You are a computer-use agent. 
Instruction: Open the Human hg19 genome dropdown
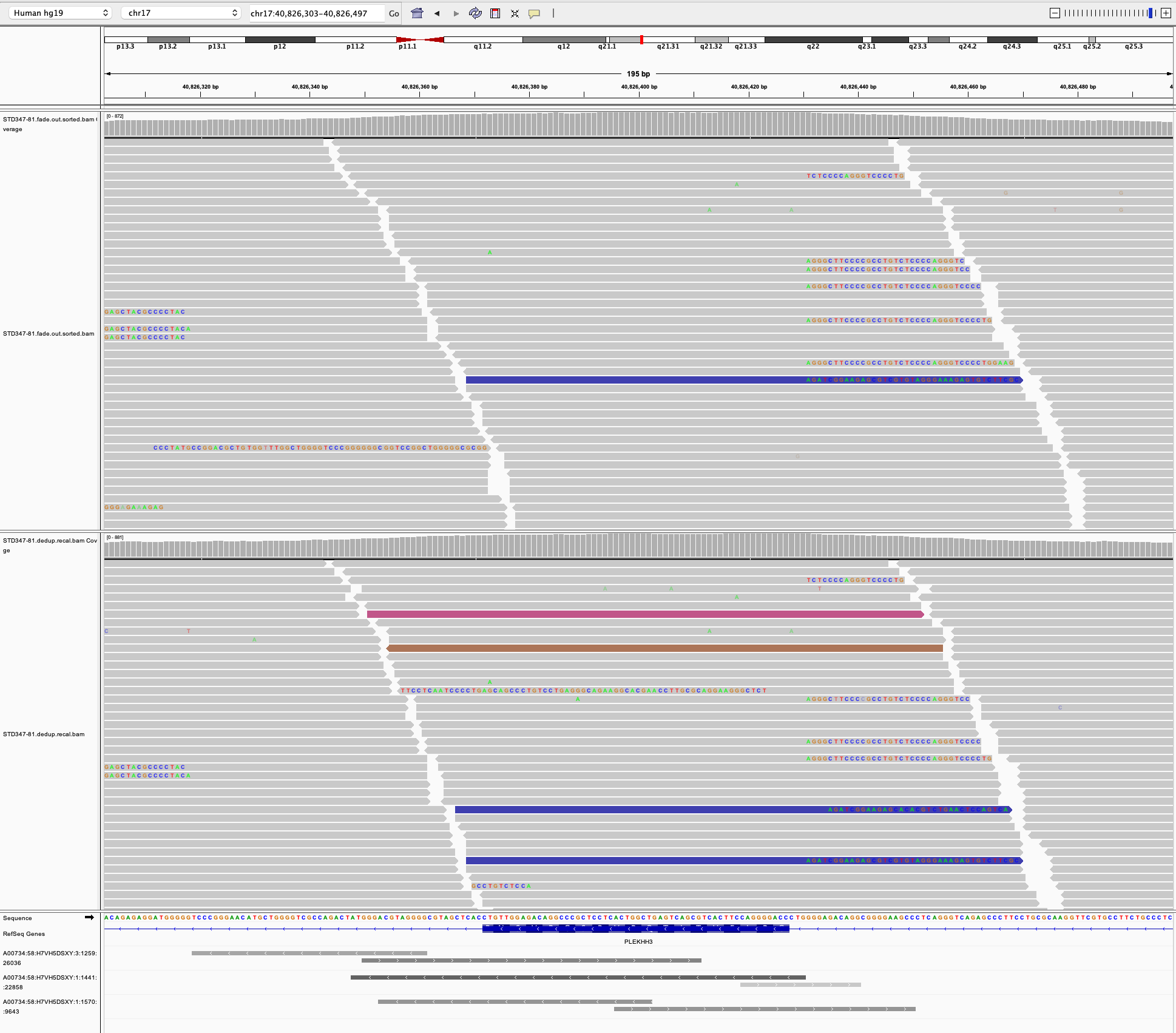pos(60,13)
